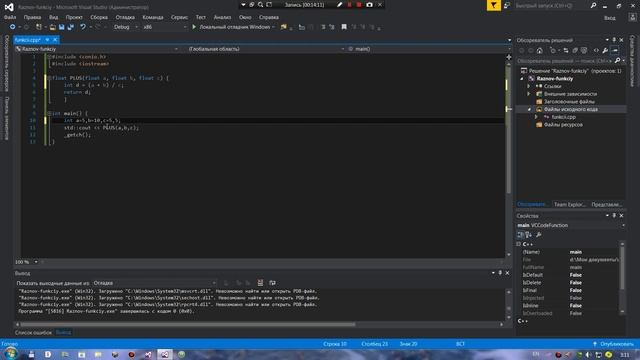Click the Properties wrench in Solution Explorer toolbar
Image resolution: width=640 pixels, height=360 pixels.
[x=605, y=51]
